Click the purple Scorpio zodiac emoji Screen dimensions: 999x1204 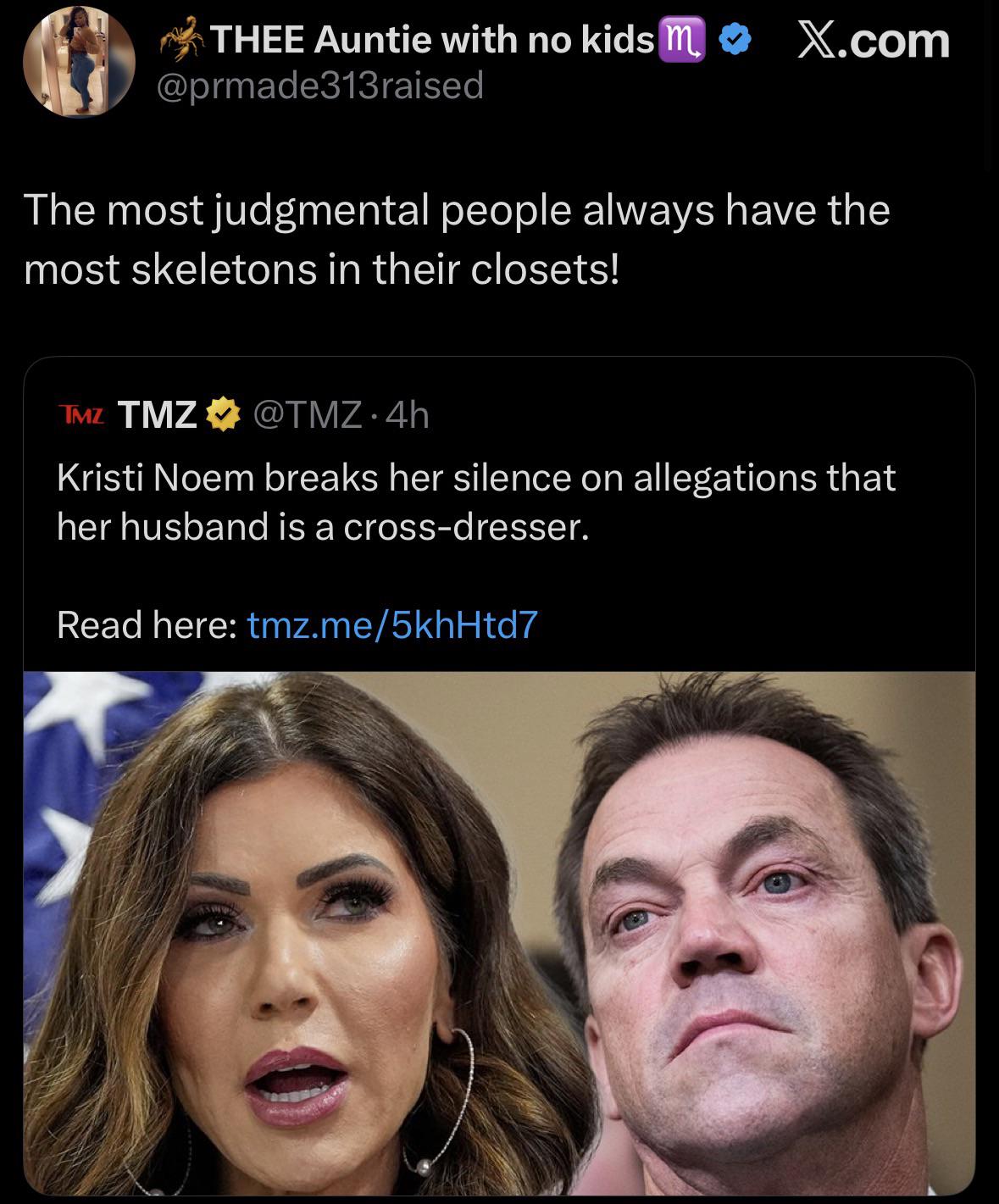(685, 40)
